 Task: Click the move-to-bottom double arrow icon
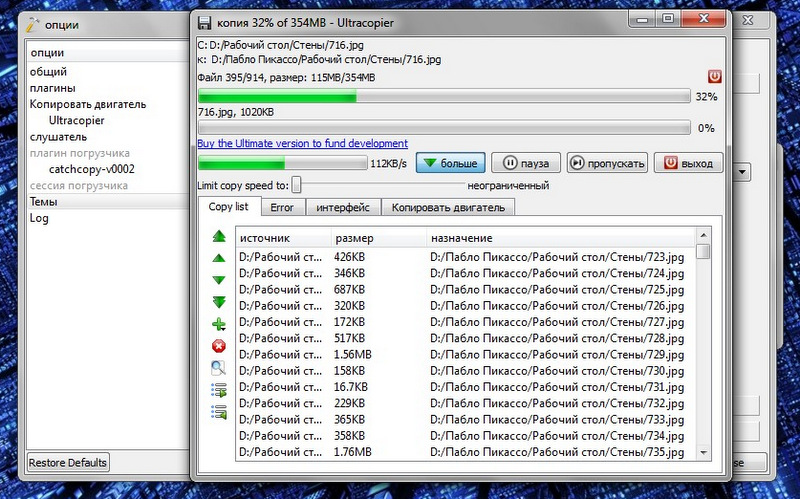tap(219, 302)
